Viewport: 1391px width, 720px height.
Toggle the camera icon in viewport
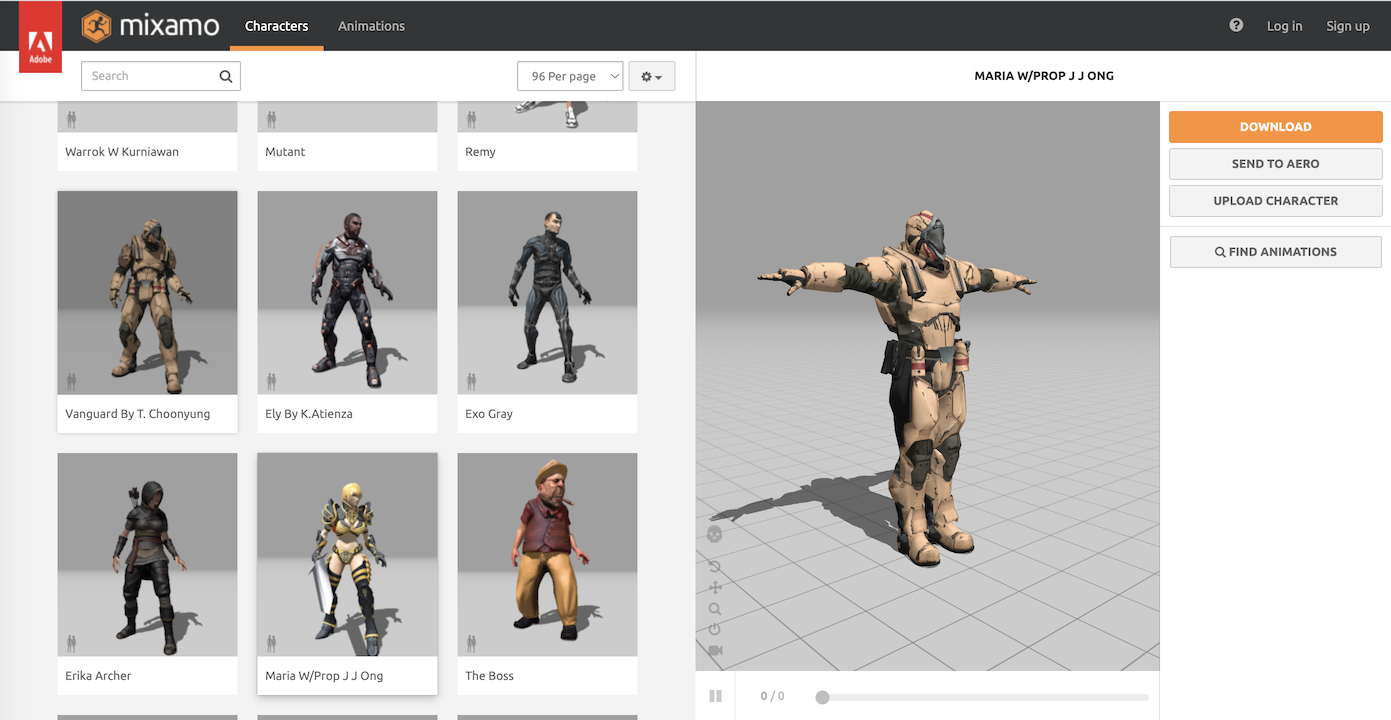[x=715, y=651]
